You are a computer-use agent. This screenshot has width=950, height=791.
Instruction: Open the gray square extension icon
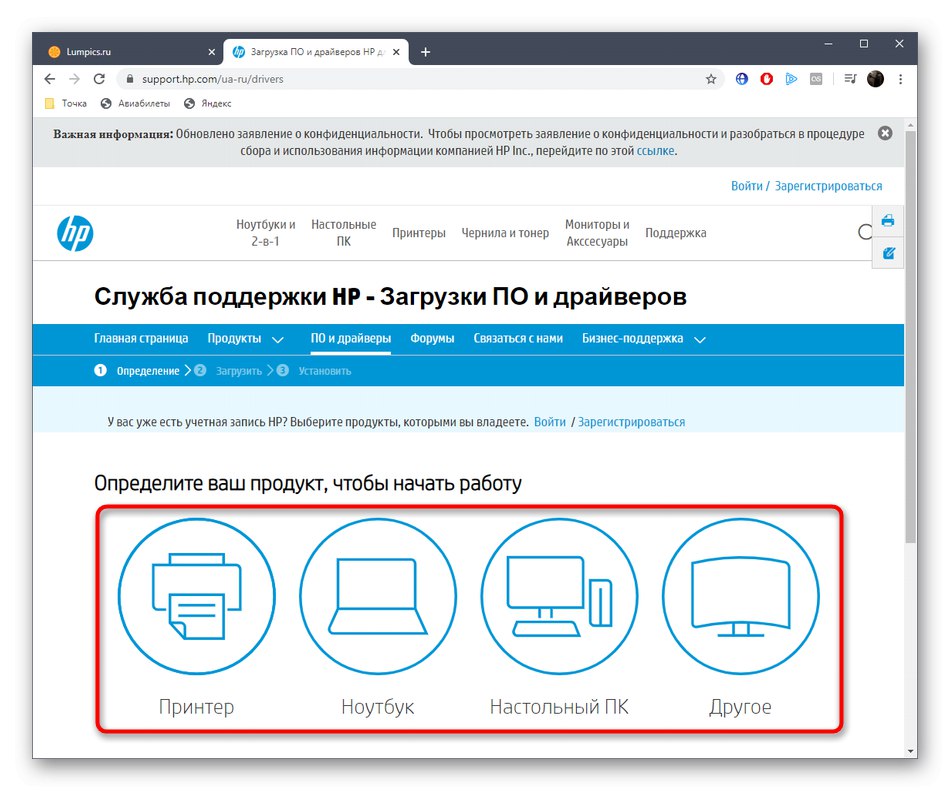tap(816, 79)
